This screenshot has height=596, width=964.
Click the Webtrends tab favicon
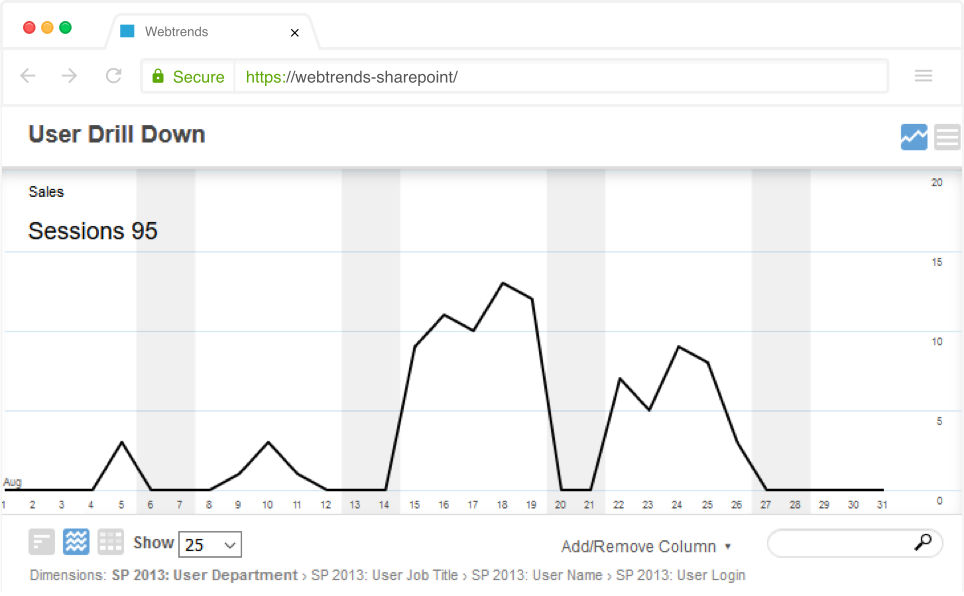pyautogui.click(x=127, y=31)
